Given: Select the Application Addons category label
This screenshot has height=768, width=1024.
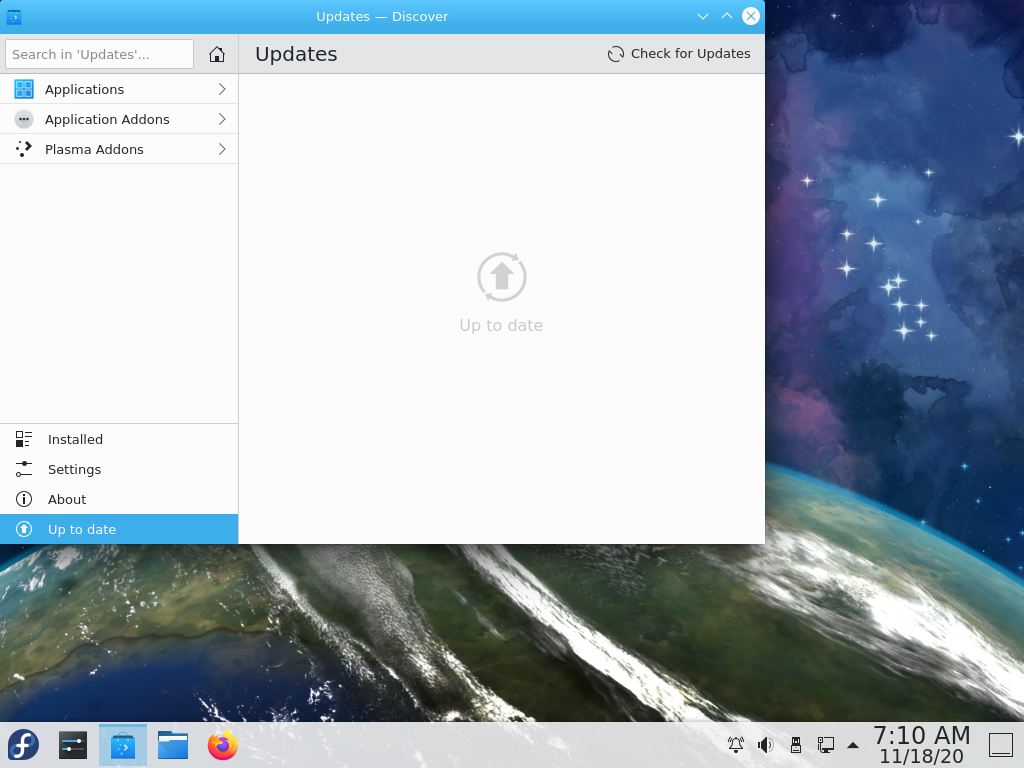Looking at the screenshot, I should [107, 120].
